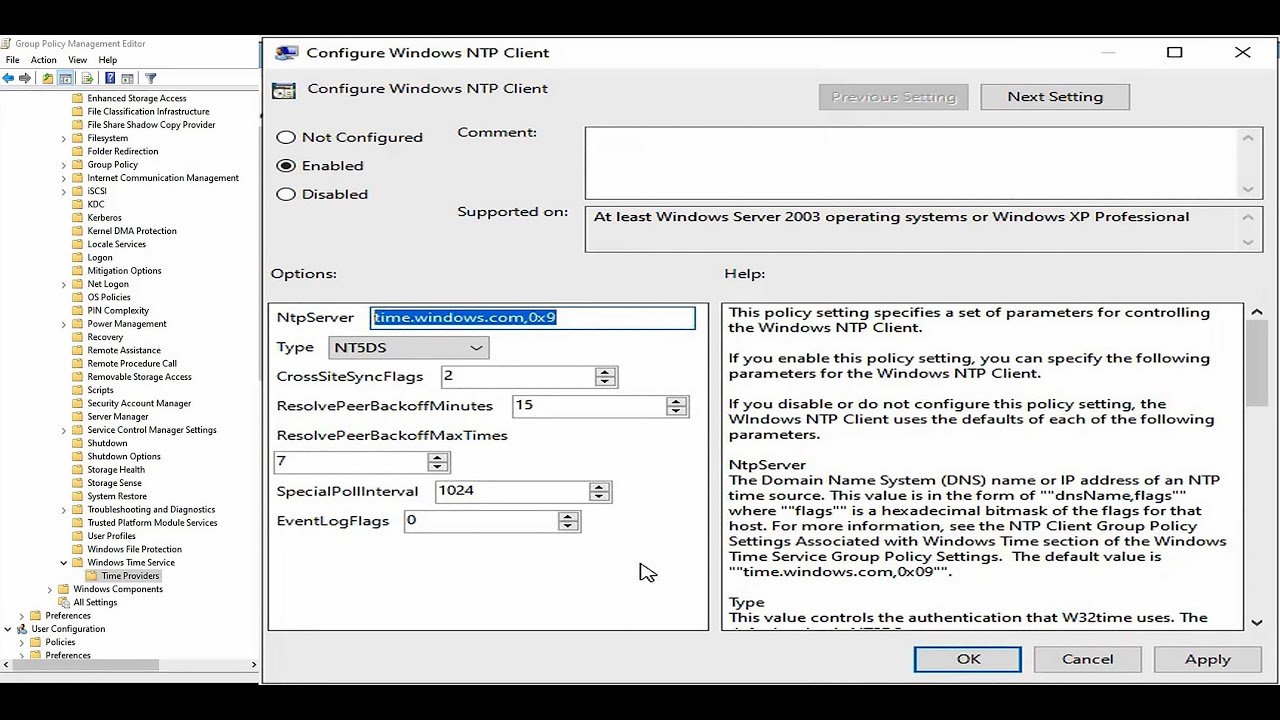Viewport: 1280px width, 720px height.
Task: Select the Export List toolbar icon
Action: (x=87, y=78)
